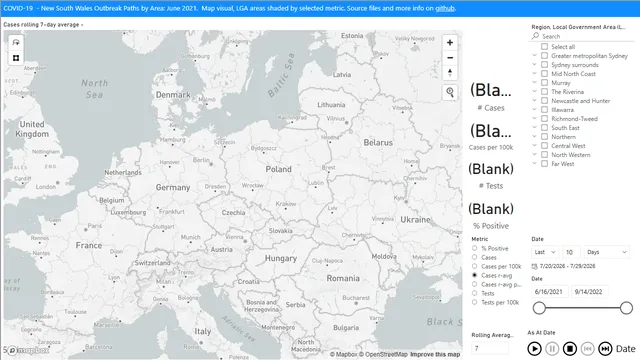
Task: Click the end date field 9/14/2022
Action: tap(589, 292)
